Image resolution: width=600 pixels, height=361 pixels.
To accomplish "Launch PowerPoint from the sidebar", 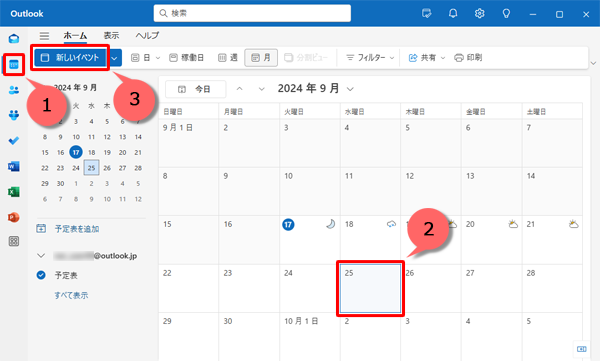I will tap(14, 217).
